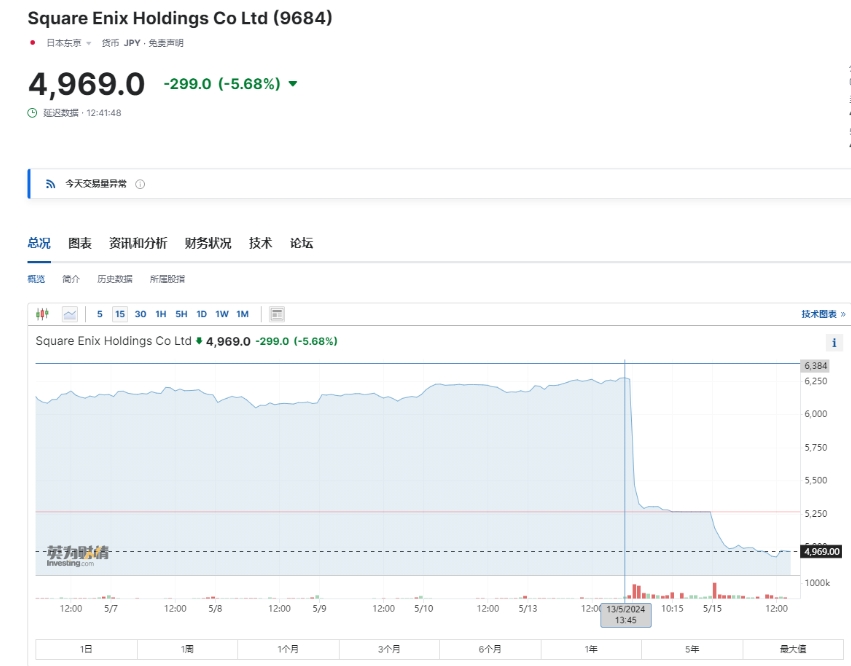Open the 历史数据 sub-tab

[x=115, y=279]
